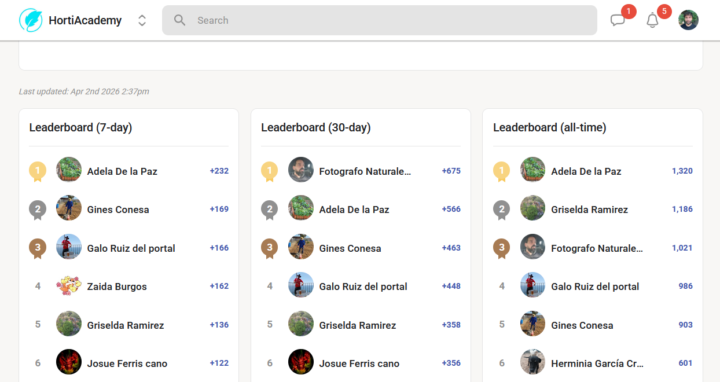Open Adela De la Paz in 7-day leaderboard
The height and width of the screenshot is (382, 720).
[122, 171]
